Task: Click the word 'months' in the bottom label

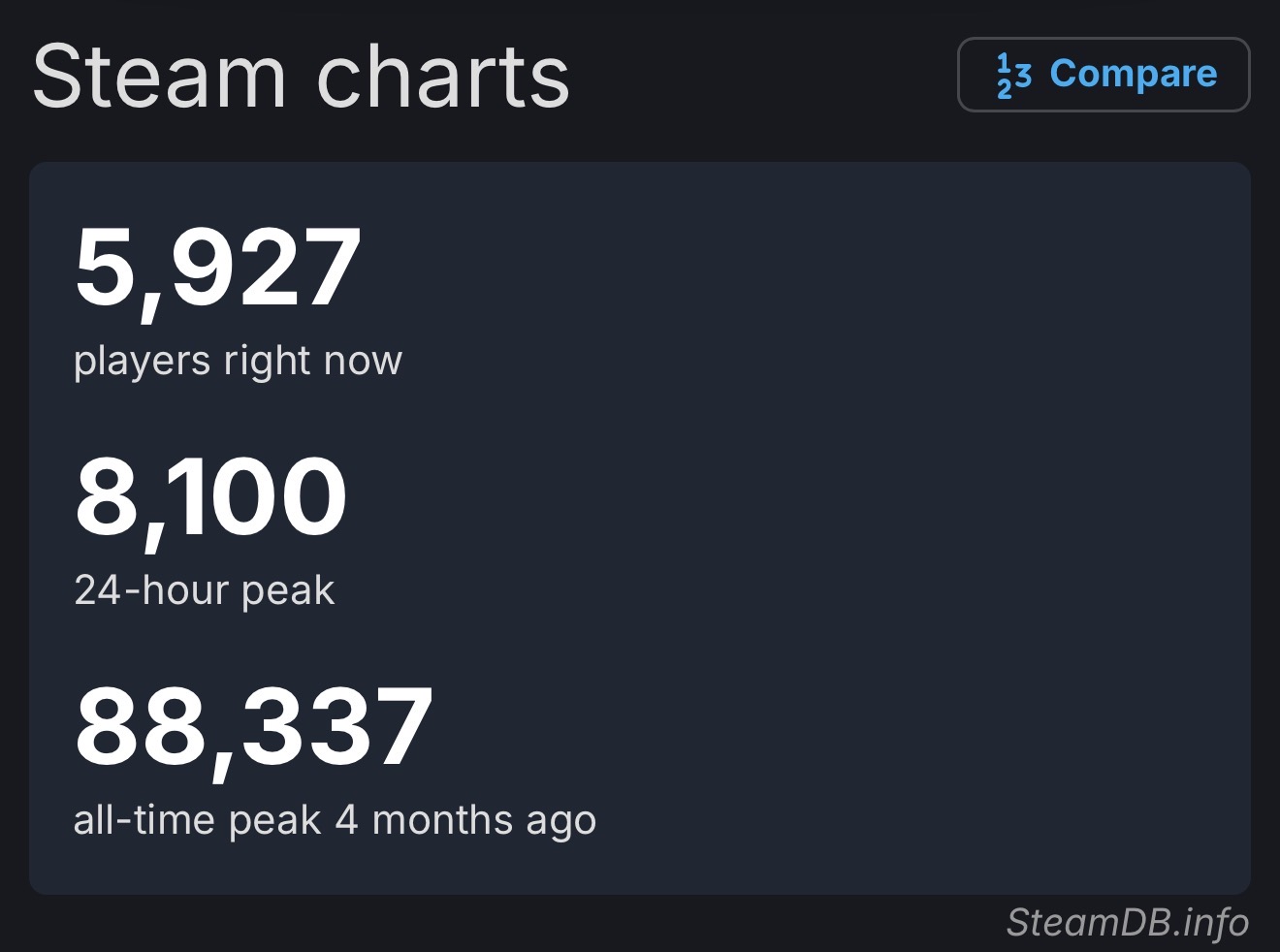Action: (442, 820)
